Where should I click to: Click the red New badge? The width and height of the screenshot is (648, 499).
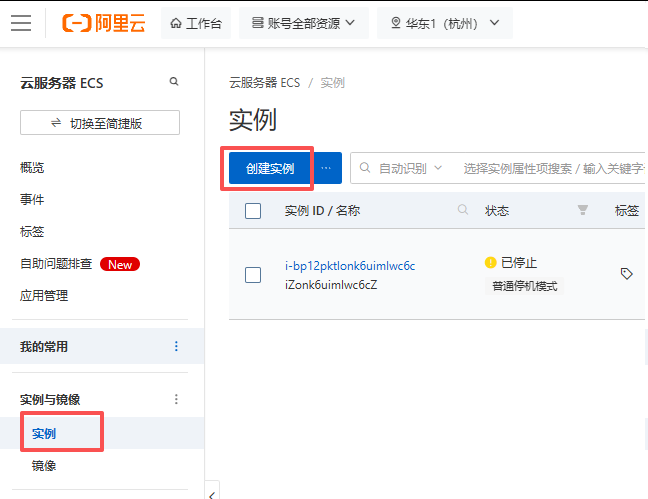coord(120,264)
